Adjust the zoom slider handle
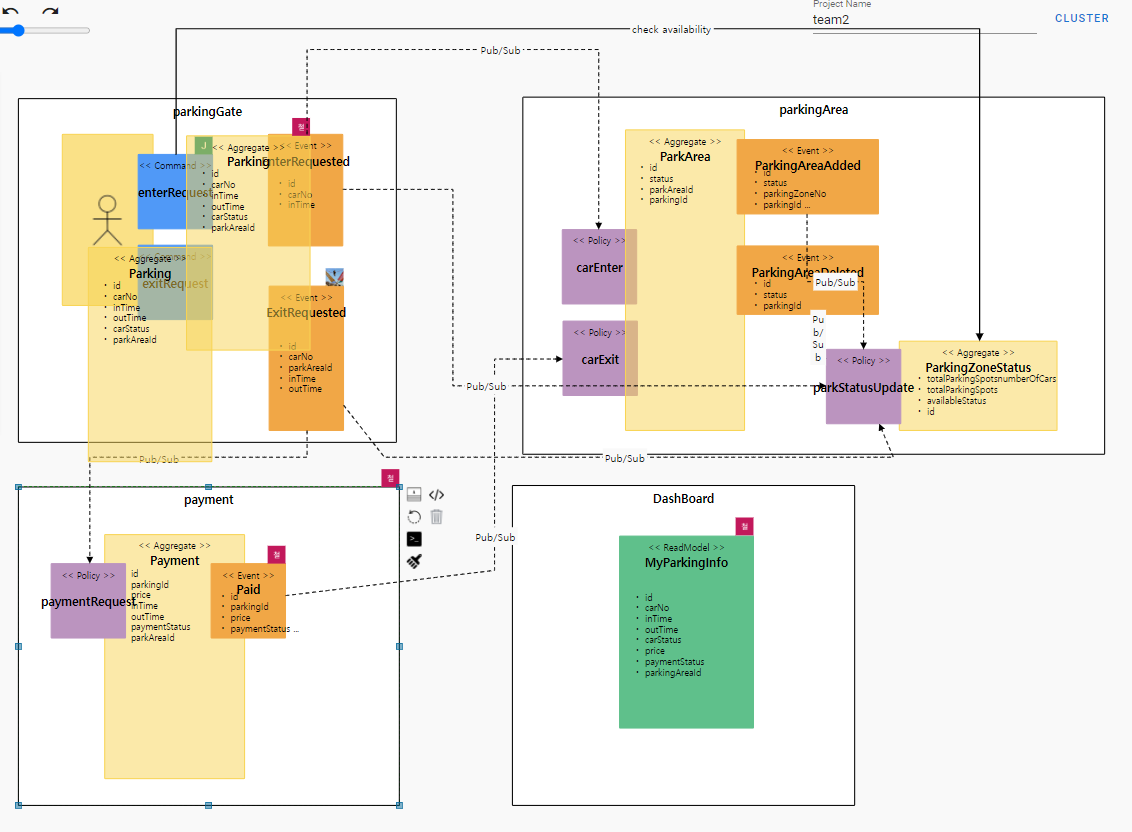 [18, 30]
